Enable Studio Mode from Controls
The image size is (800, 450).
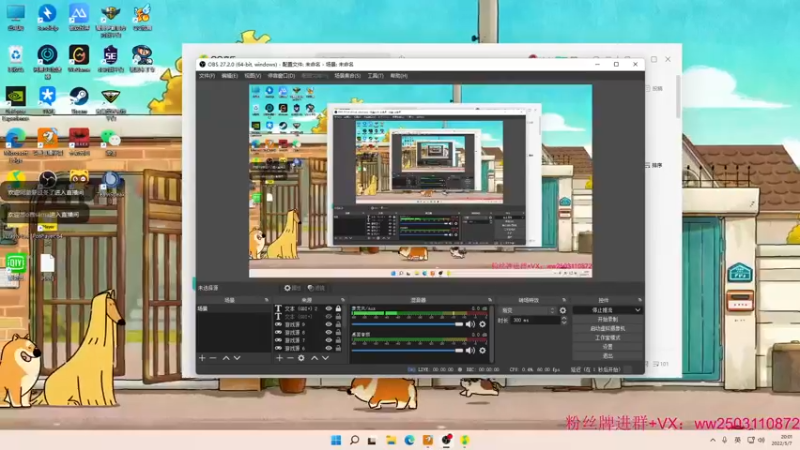607,338
